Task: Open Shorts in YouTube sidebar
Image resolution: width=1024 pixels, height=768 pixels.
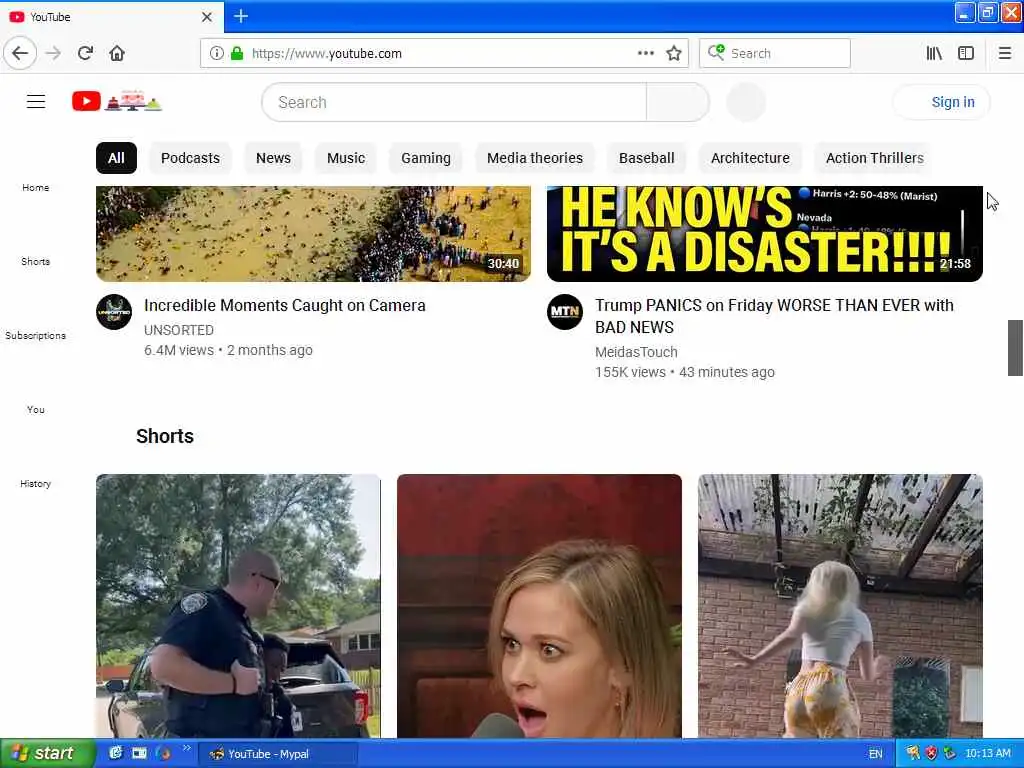Action: tap(35, 261)
